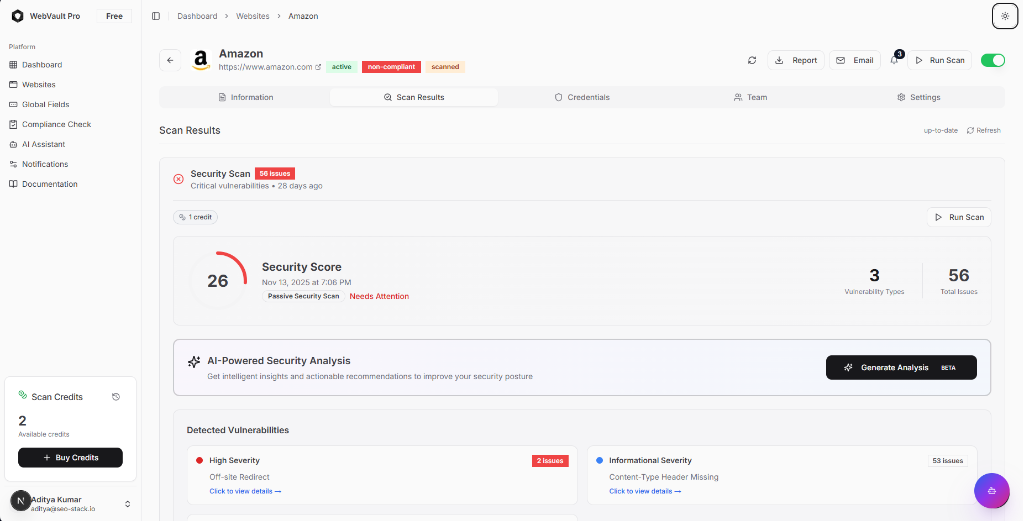Expand Informational Severity view details
The image size is (1024, 521).
(x=644, y=491)
